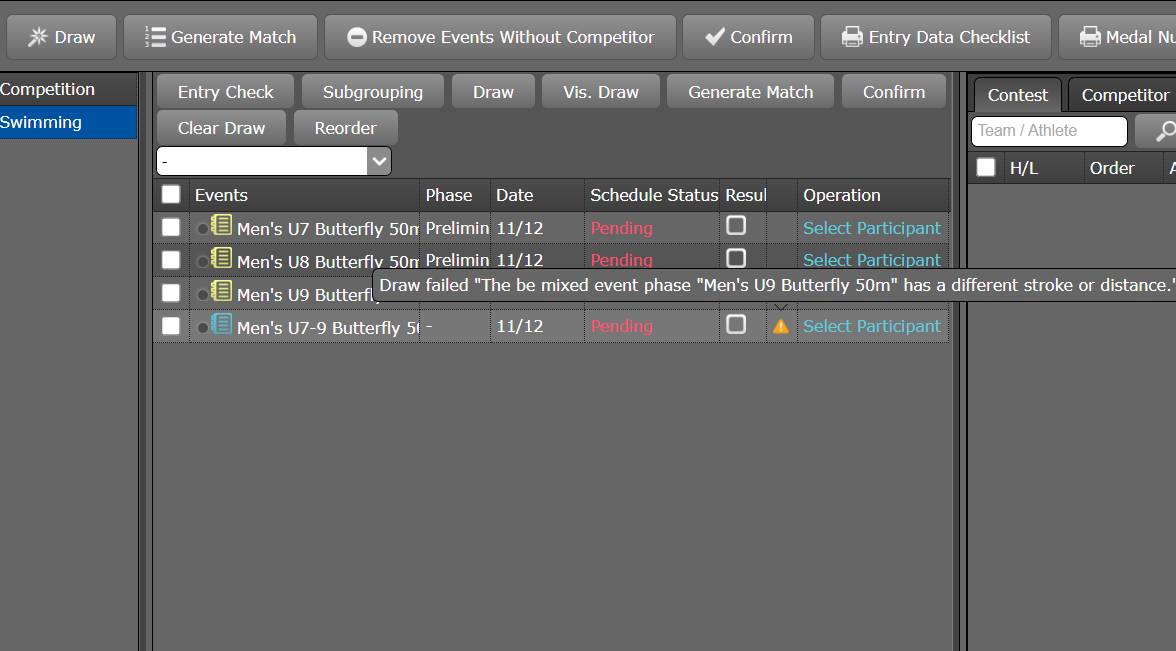Select the Draw tool in the top toolbar
This screenshot has width=1176, height=651.
click(x=60, y=36)
